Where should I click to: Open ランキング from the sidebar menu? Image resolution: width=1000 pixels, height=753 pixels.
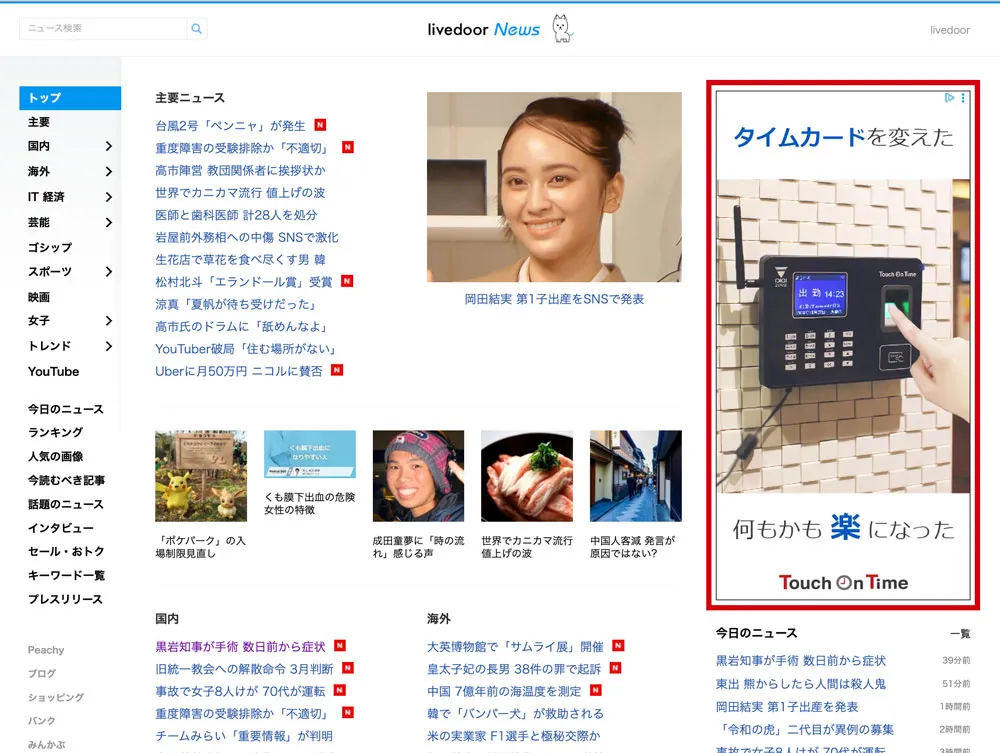(56, 432)
